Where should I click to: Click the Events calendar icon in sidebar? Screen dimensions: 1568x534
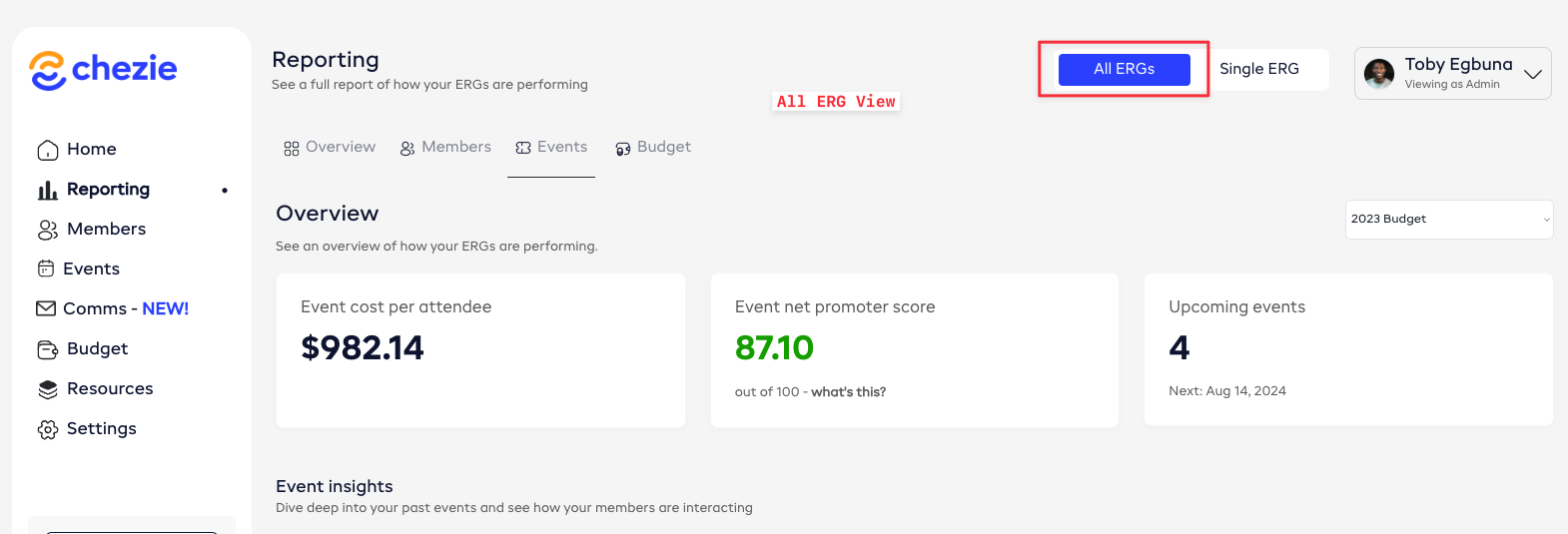point(46,268)
